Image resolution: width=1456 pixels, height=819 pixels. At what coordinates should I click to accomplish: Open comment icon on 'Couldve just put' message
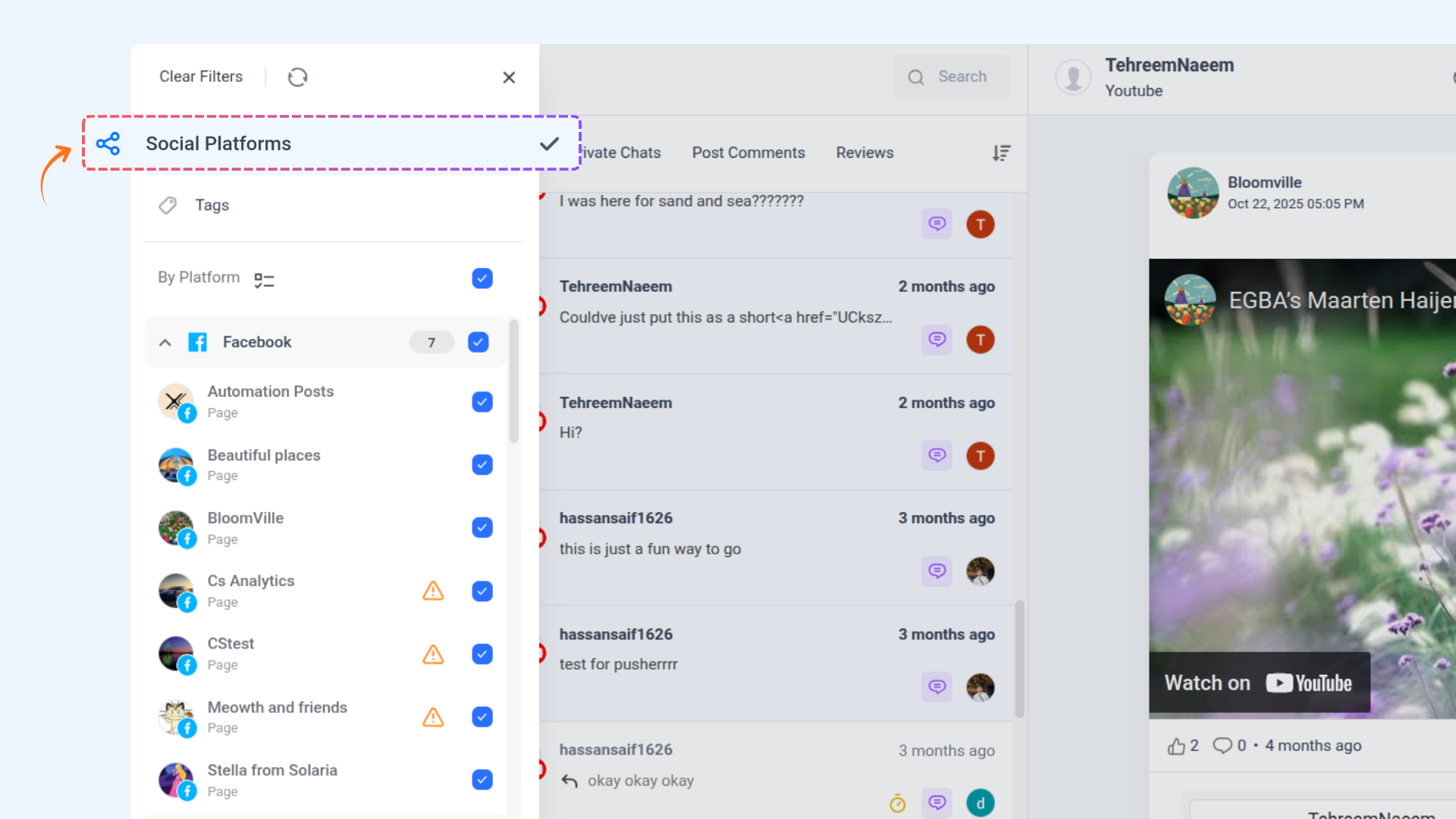pyautogui.click(x=937, y=339)
